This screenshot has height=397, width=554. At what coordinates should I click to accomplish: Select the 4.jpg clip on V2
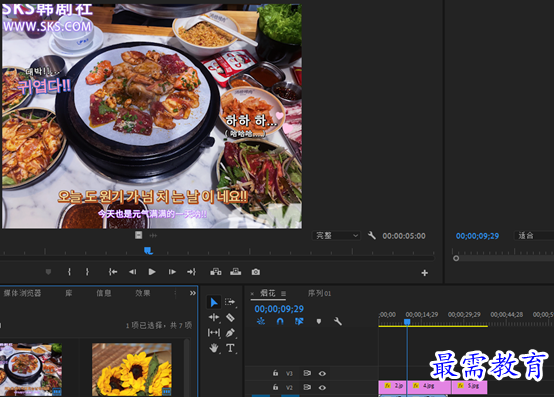429,387
